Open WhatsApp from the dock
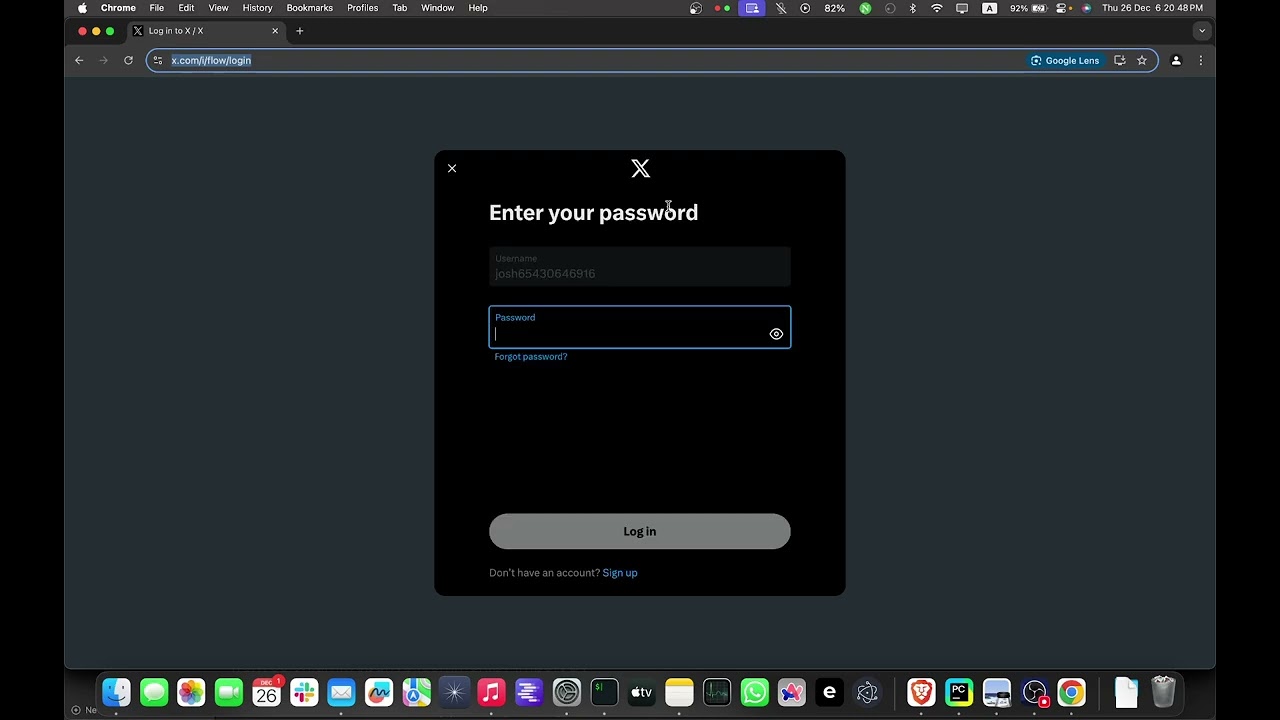The width and height of the screenshot is (1280, 720). [x=754, y=692]
